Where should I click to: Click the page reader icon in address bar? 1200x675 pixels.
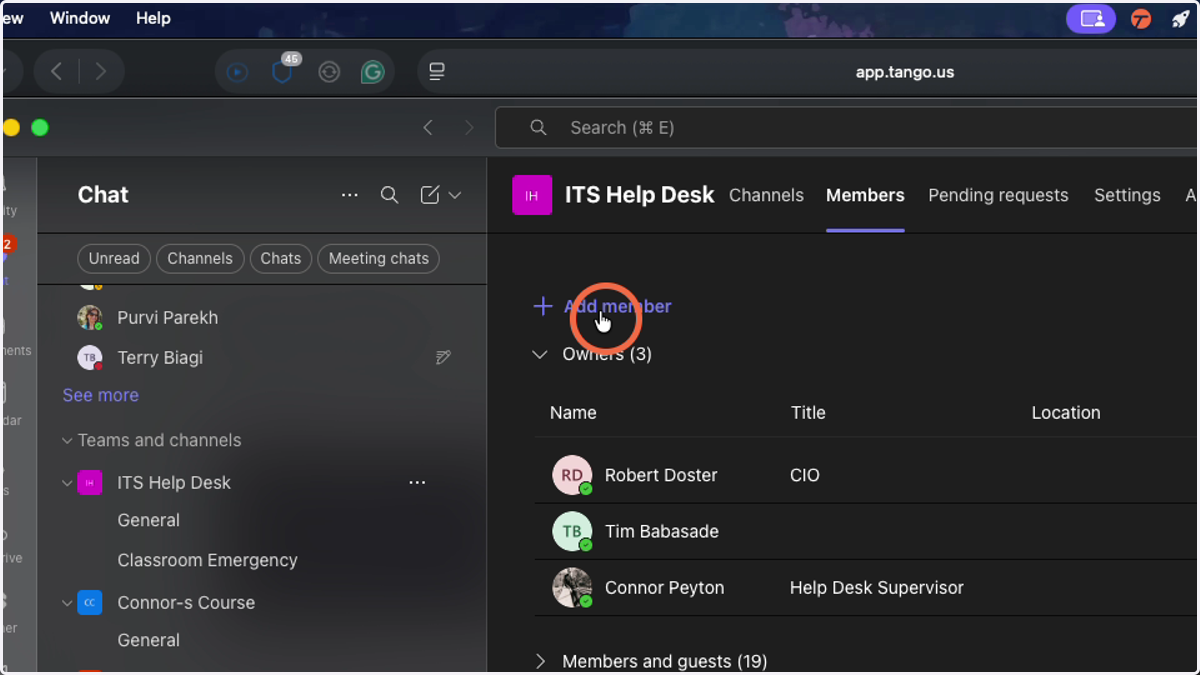[x=437, y=72]
